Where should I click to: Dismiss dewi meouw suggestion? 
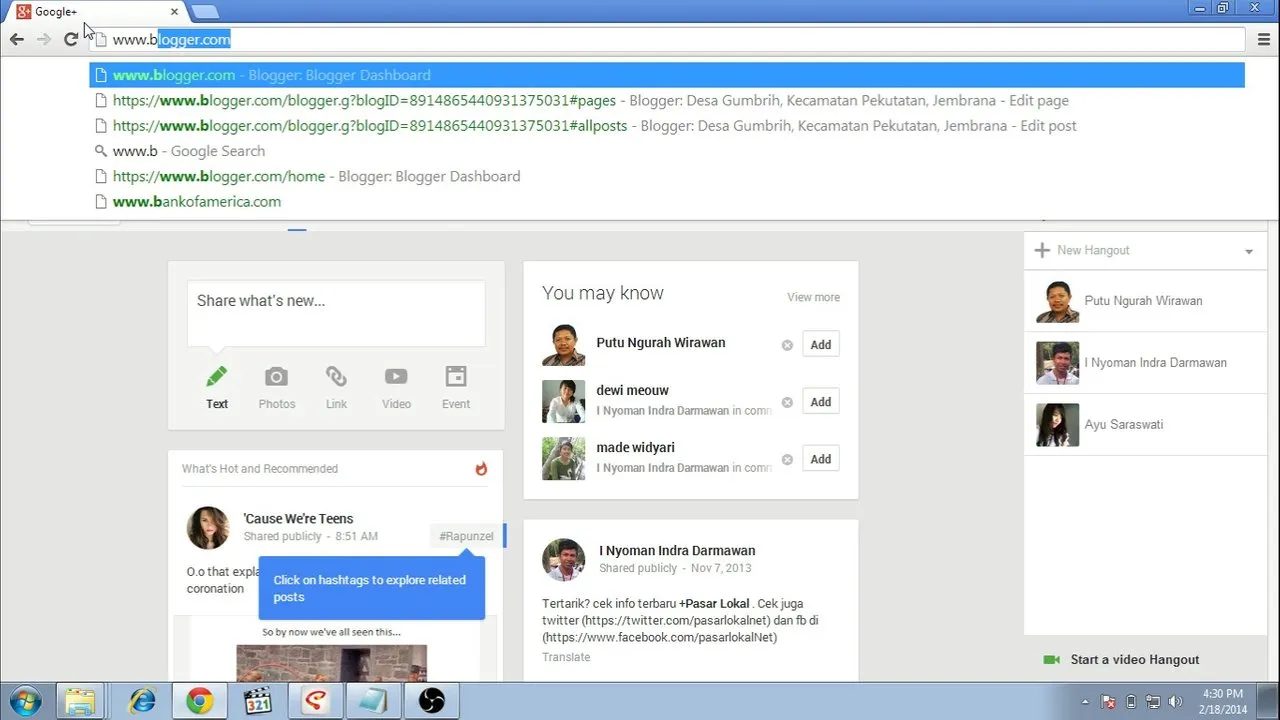(787, 402)
